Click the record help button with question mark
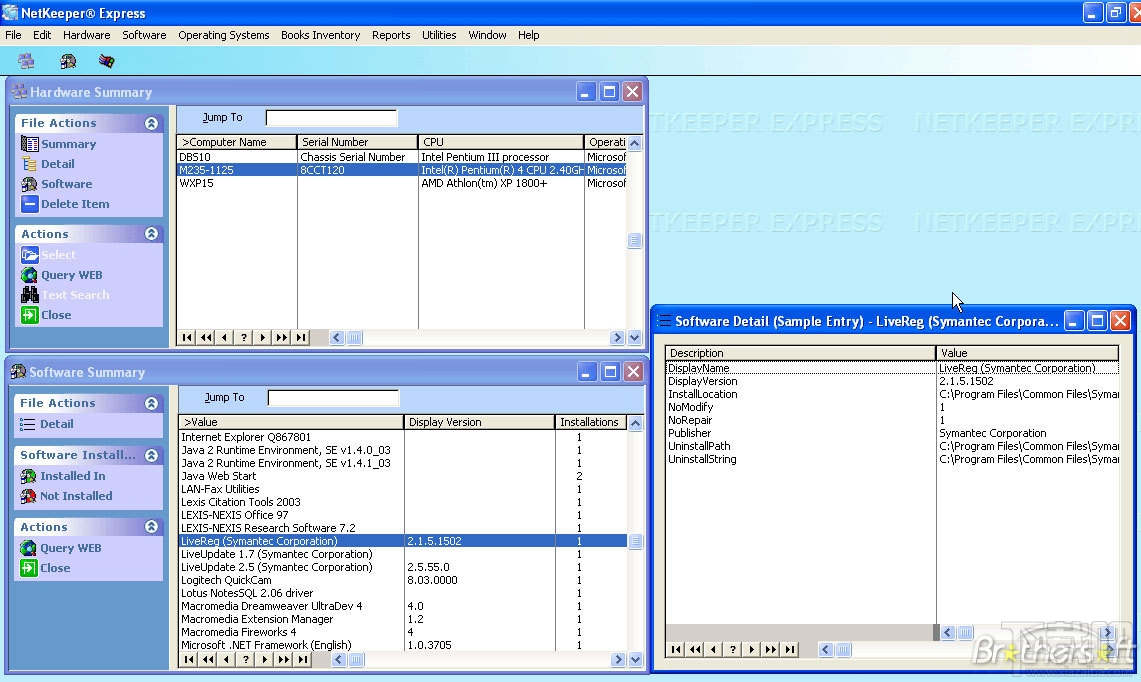This screenshot has height=682, width=1141. click(732, 649)
